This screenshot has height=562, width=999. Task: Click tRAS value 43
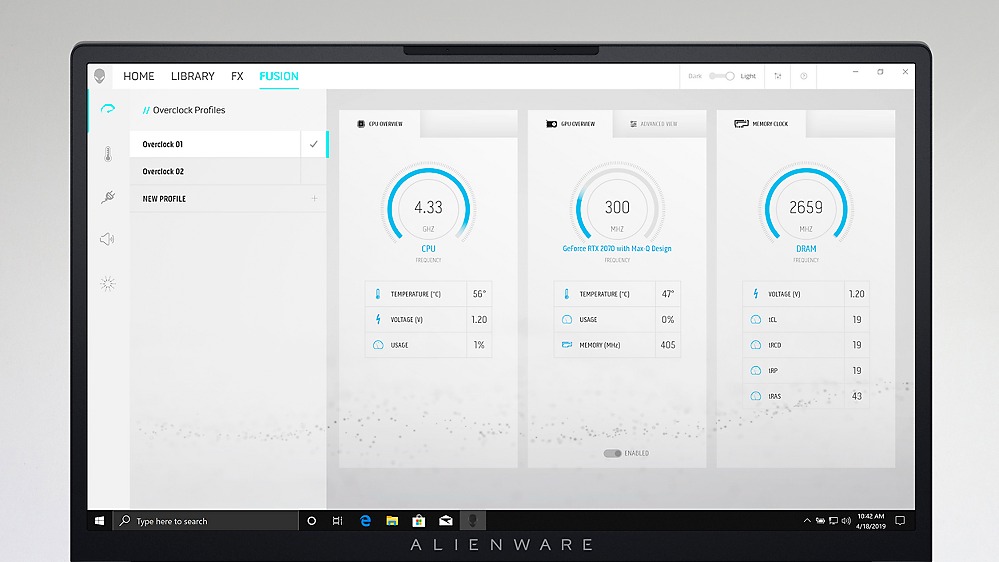[x=857, y=396]
